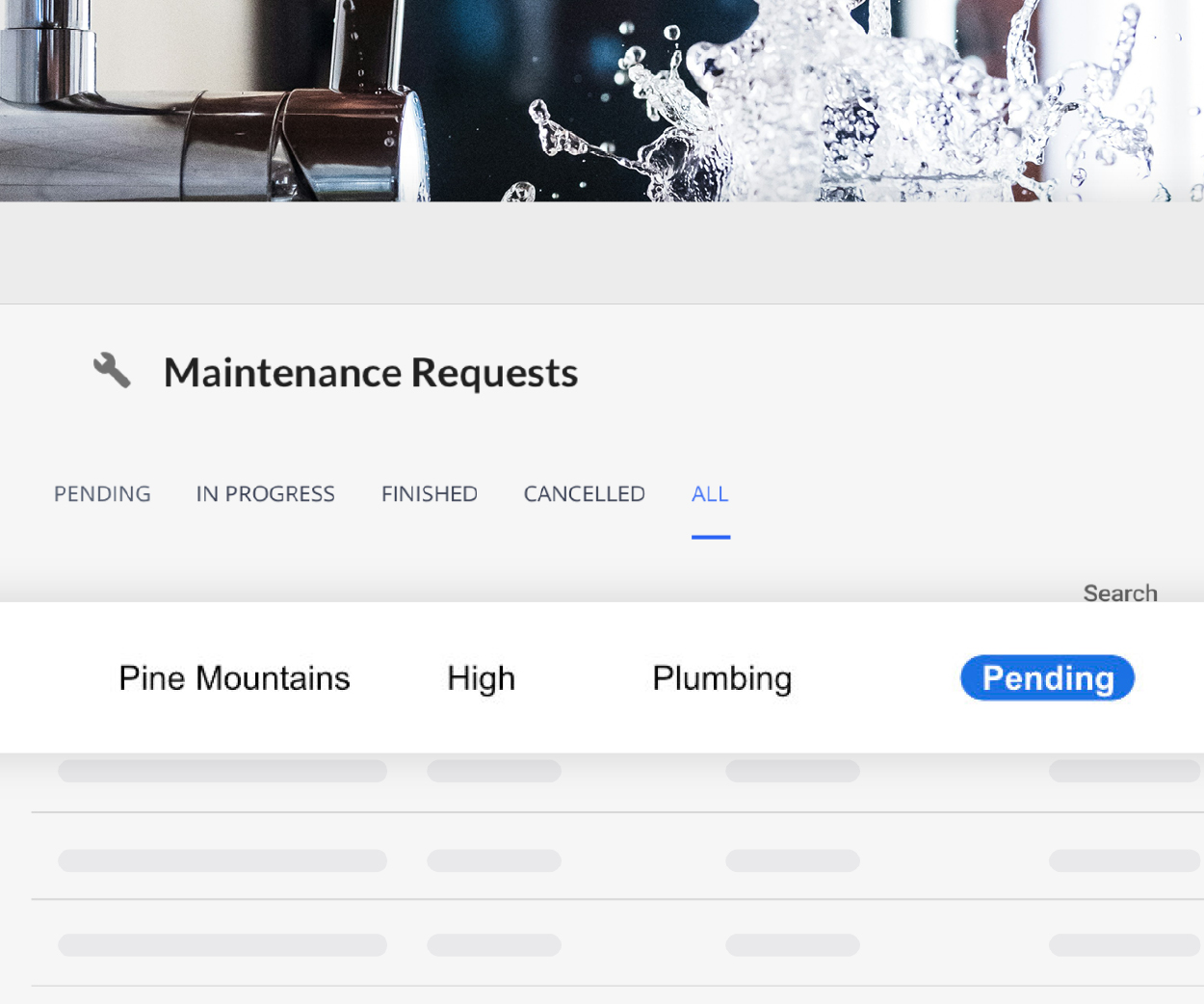This screenshot has height=1004, width=1204.
Task: Click the High priority value
Action: click(481, 678)
